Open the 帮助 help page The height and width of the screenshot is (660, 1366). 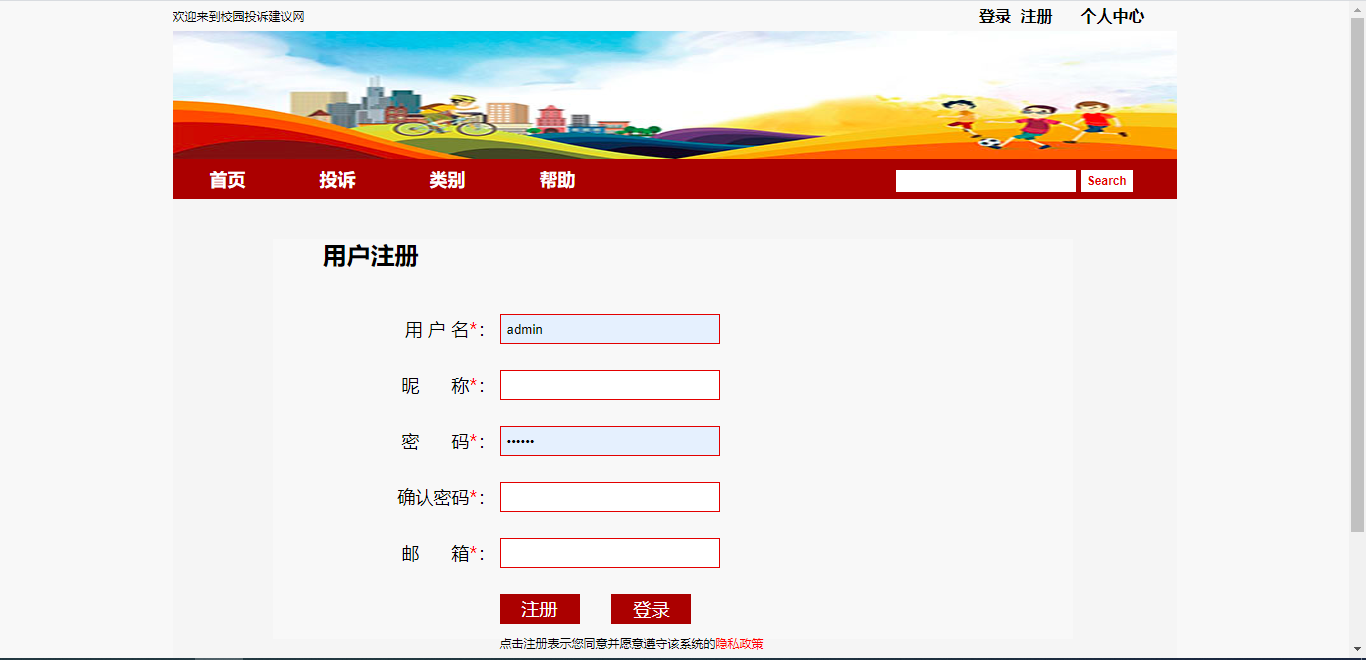click(x=557, y=180)
